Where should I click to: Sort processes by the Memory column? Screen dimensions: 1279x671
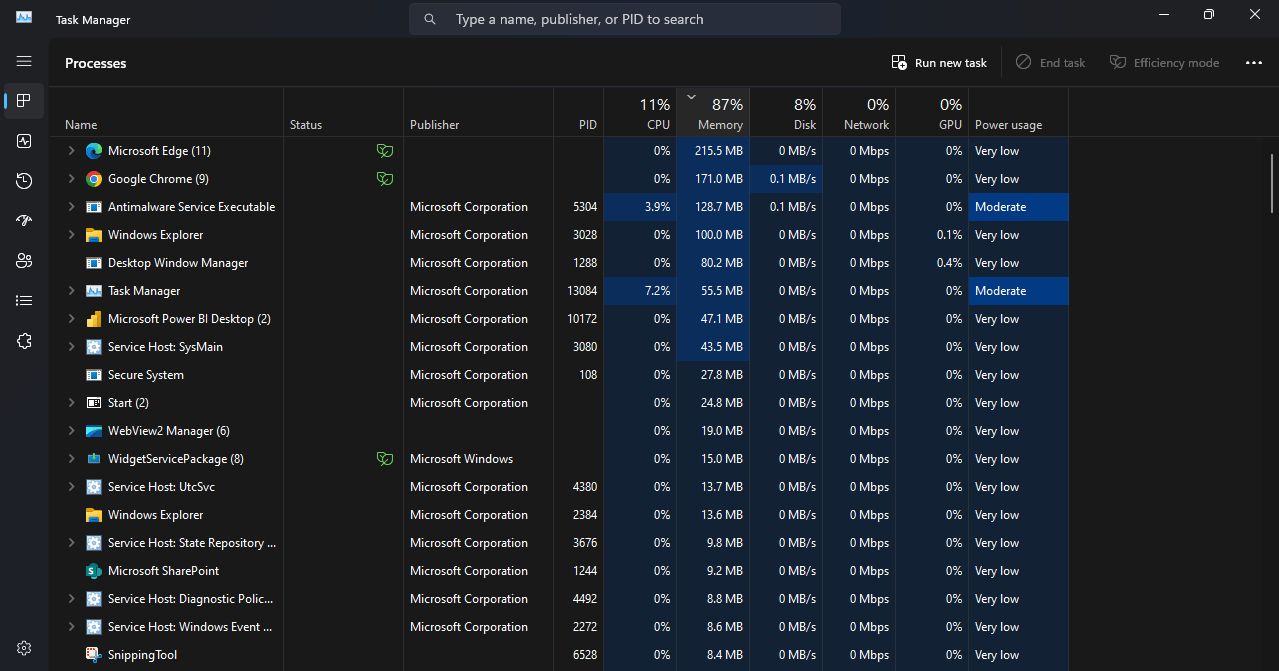point(713,112)
